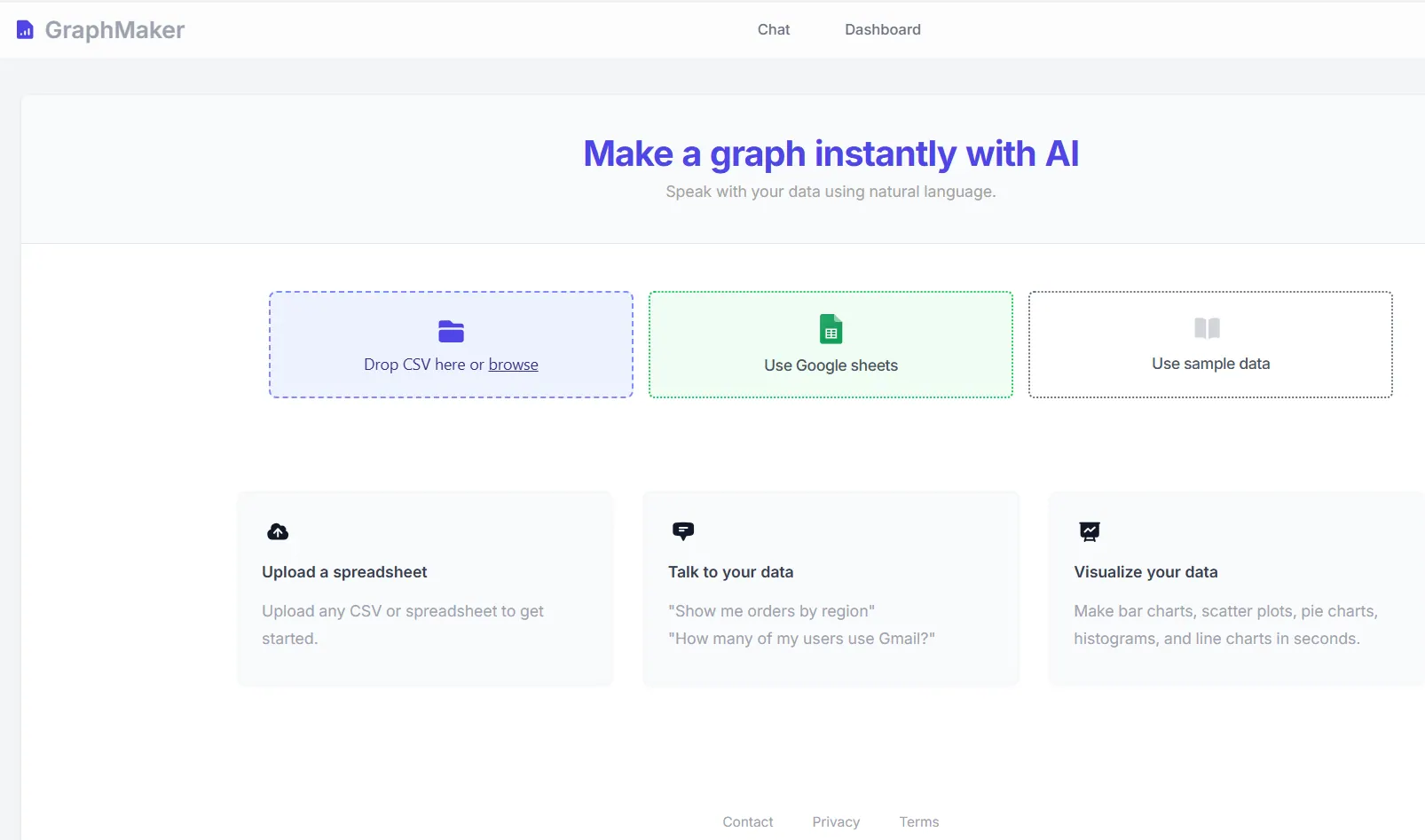Click the Upload a spreadsheet card
The width and height of the screenshot is (1425, 840).
[425, 589]
